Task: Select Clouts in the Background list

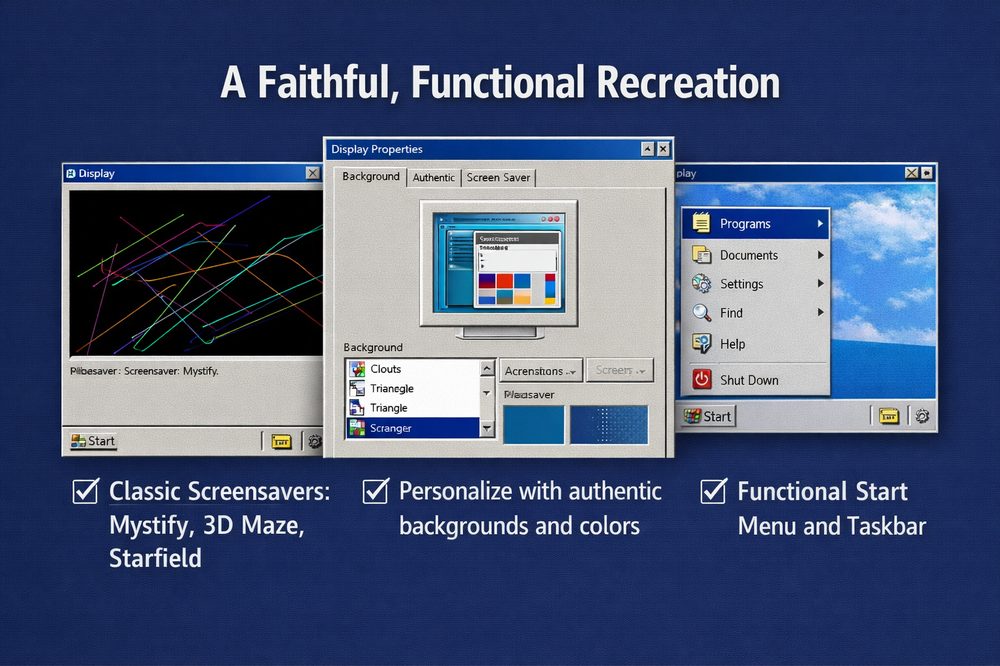Action: click(x=413, y=369)
